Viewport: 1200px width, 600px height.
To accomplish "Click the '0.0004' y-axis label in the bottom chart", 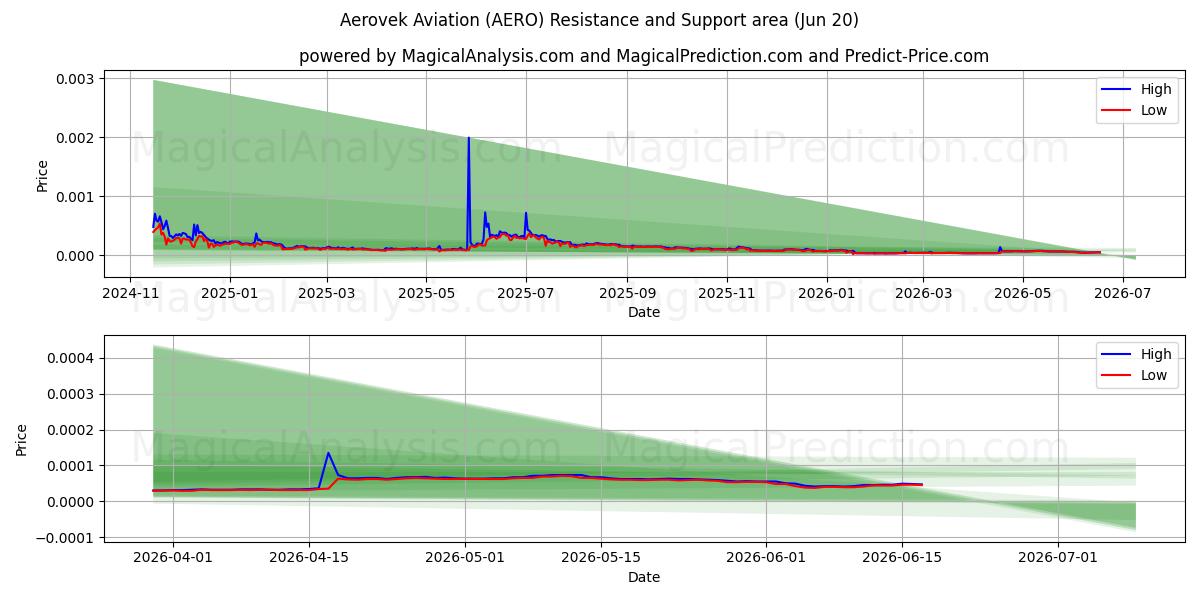I will click(x=72, y=358).
